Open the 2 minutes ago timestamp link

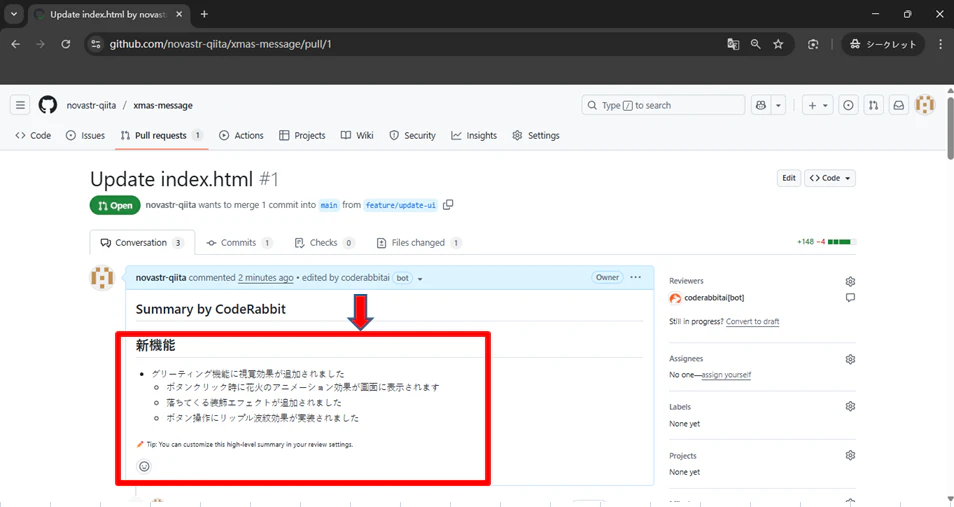[265, 278]
